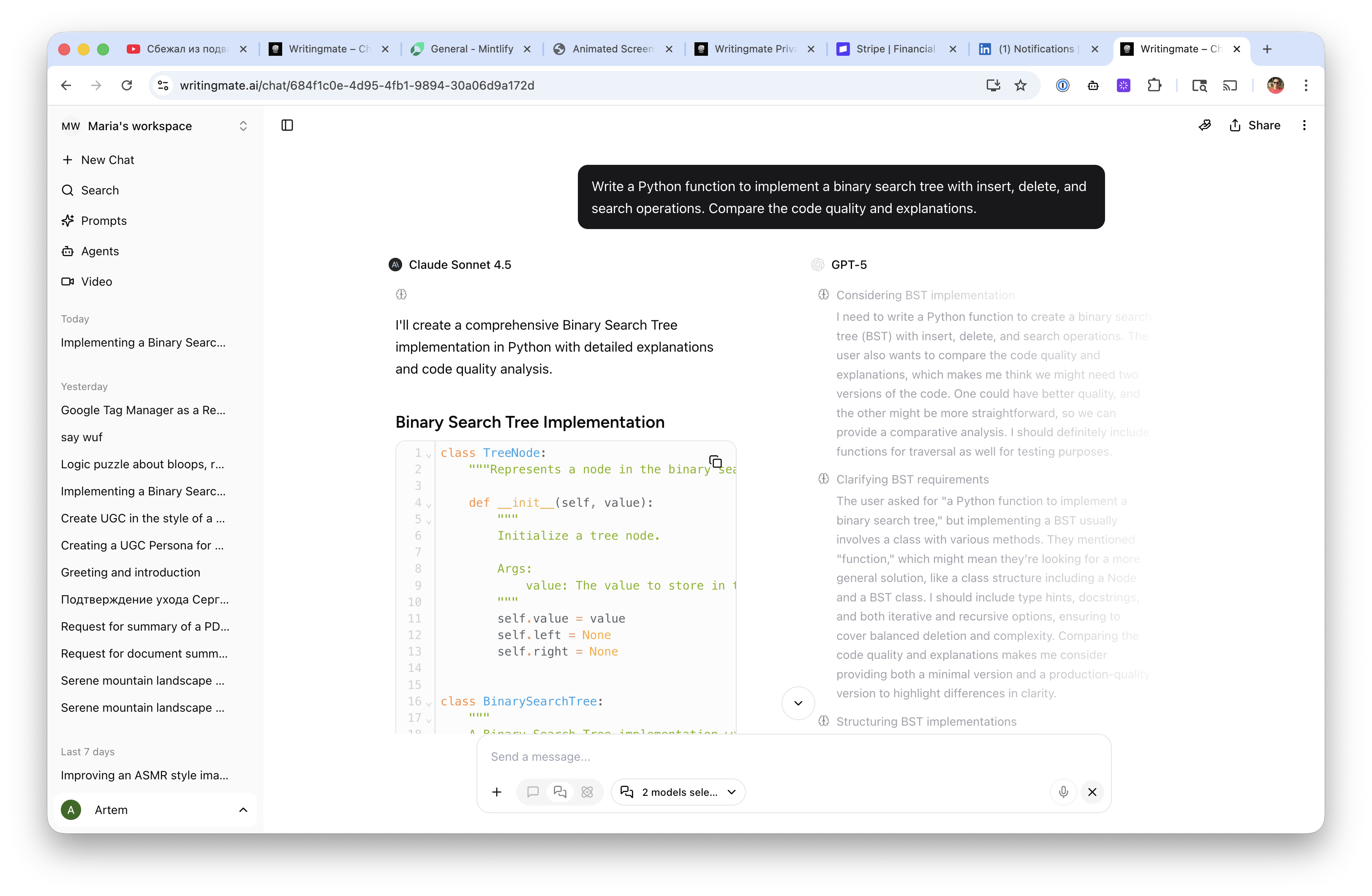The height and width of the screenshot is (896, 1372).
Task: Click the install app icon in address bar
Action: pos(992,85)
